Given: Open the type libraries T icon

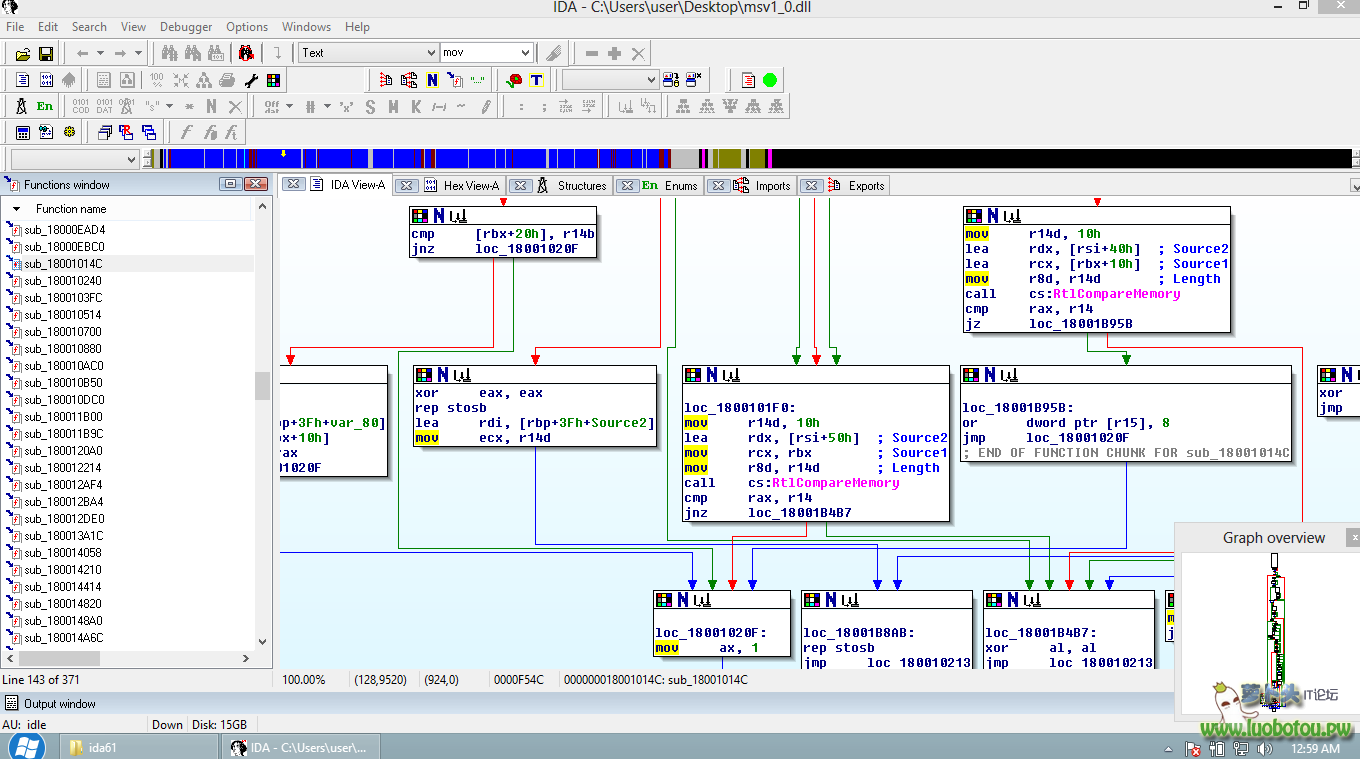Looking at the screenshot, I should coord(537,80).
